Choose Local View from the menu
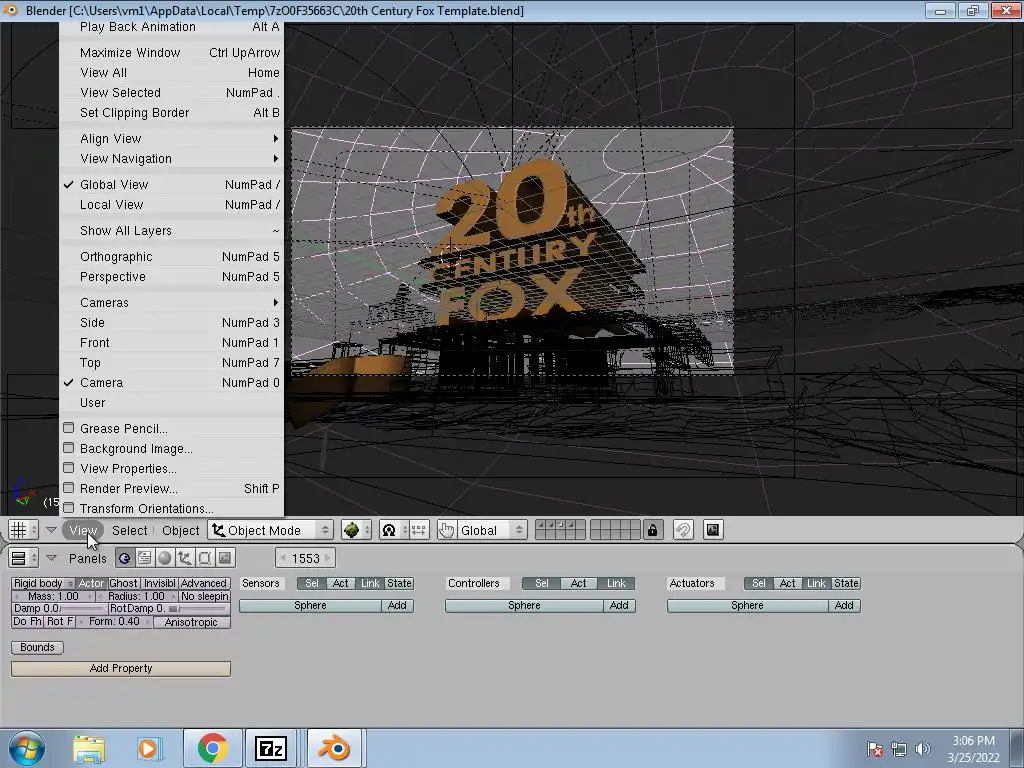This screenshot has height=768, width=1024. click(172, 204)
